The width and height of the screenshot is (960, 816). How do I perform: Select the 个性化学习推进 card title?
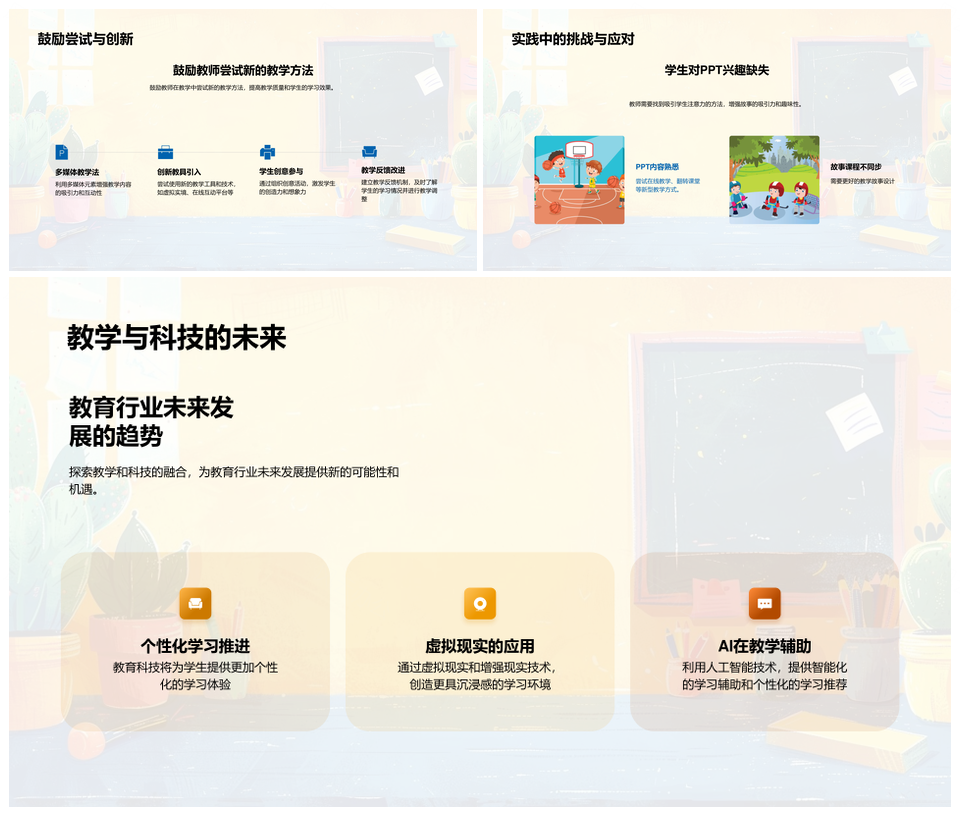click(195, 646)
